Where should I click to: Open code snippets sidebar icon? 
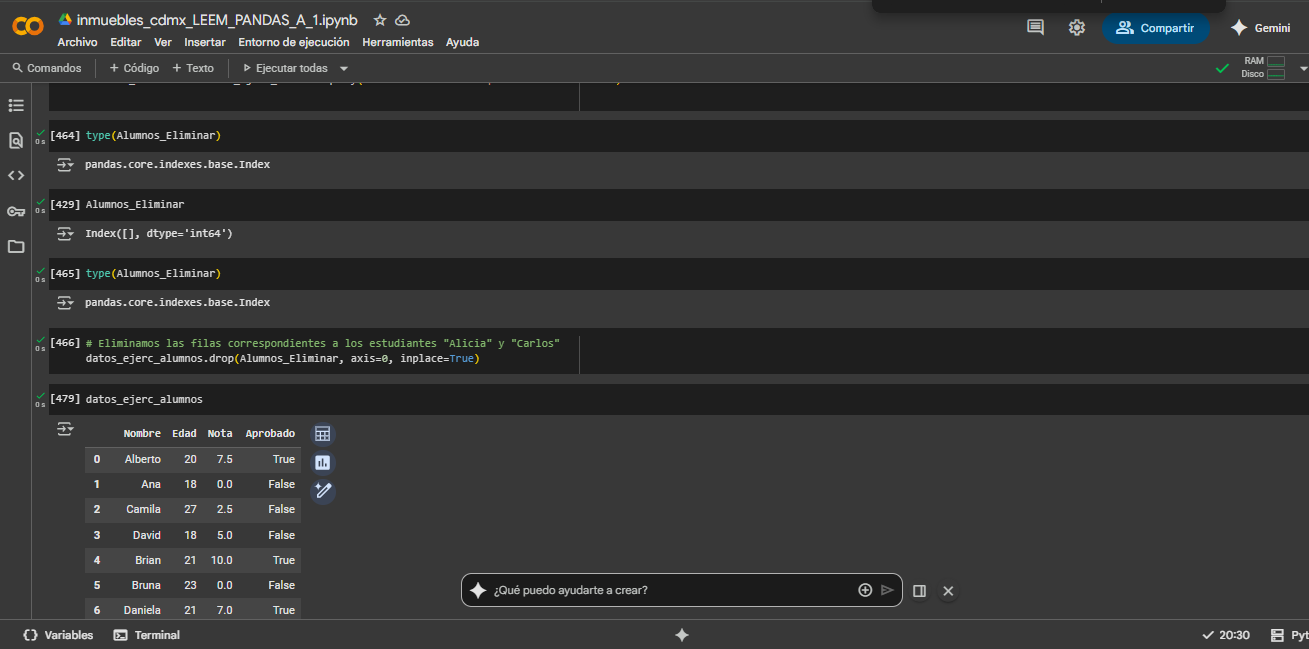click(16, 176)
